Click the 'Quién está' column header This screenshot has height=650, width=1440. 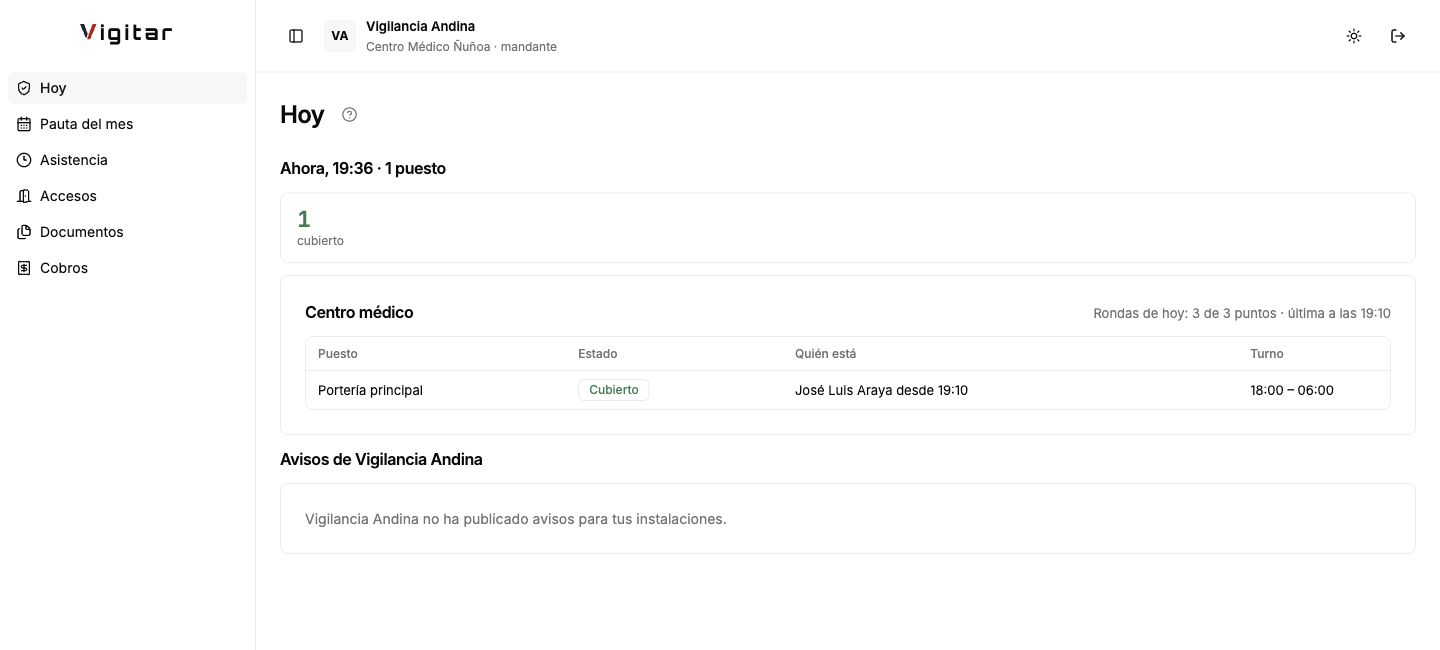[x=825, y=354]
